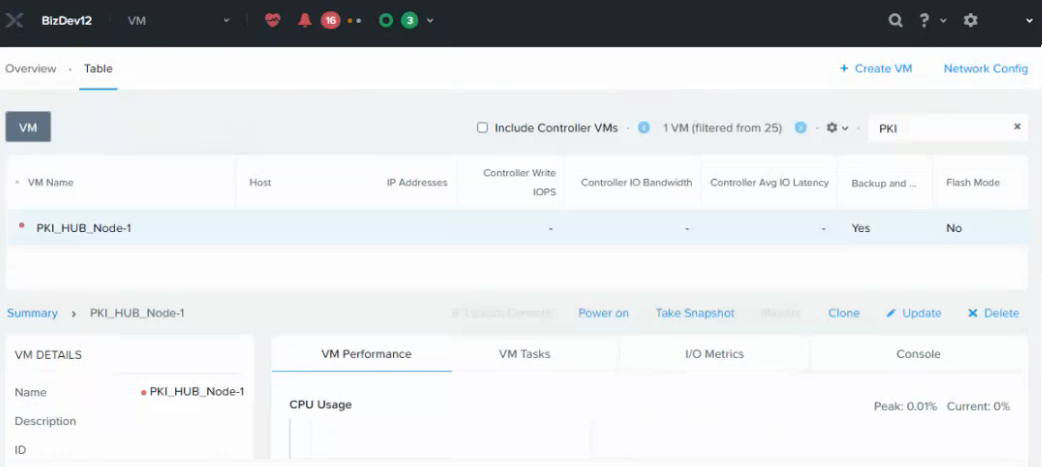The width and height of the screenshot is (1042, 467).
Task: Click the PKI search input field
Action: click(x=938, y=128)
